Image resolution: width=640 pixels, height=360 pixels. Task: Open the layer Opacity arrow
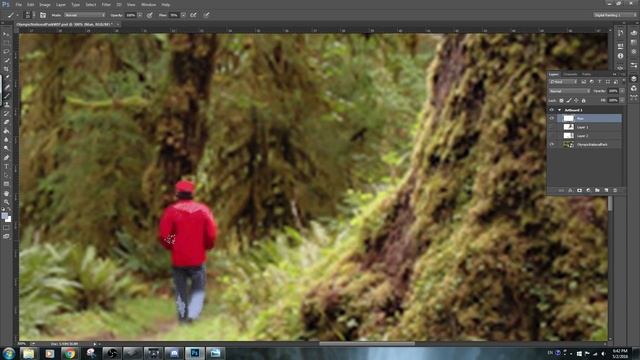[622, 91]
